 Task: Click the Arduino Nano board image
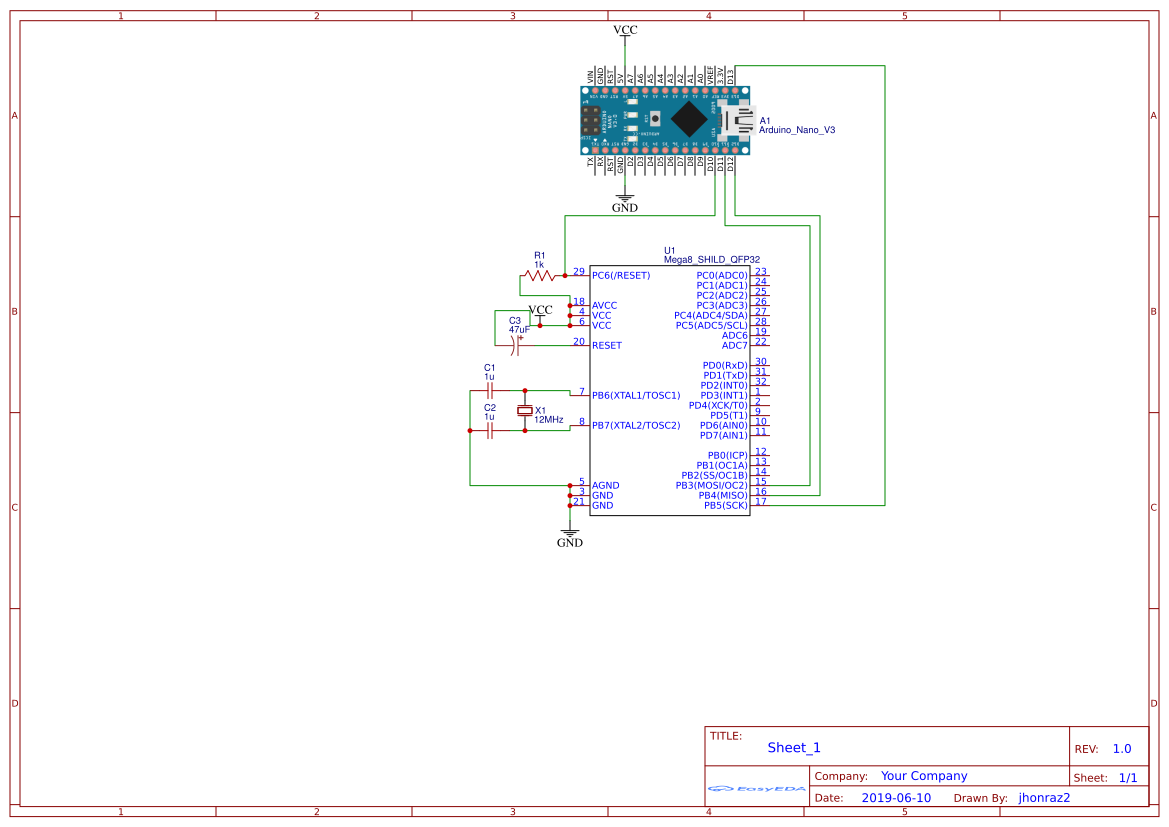coord(665,120)
